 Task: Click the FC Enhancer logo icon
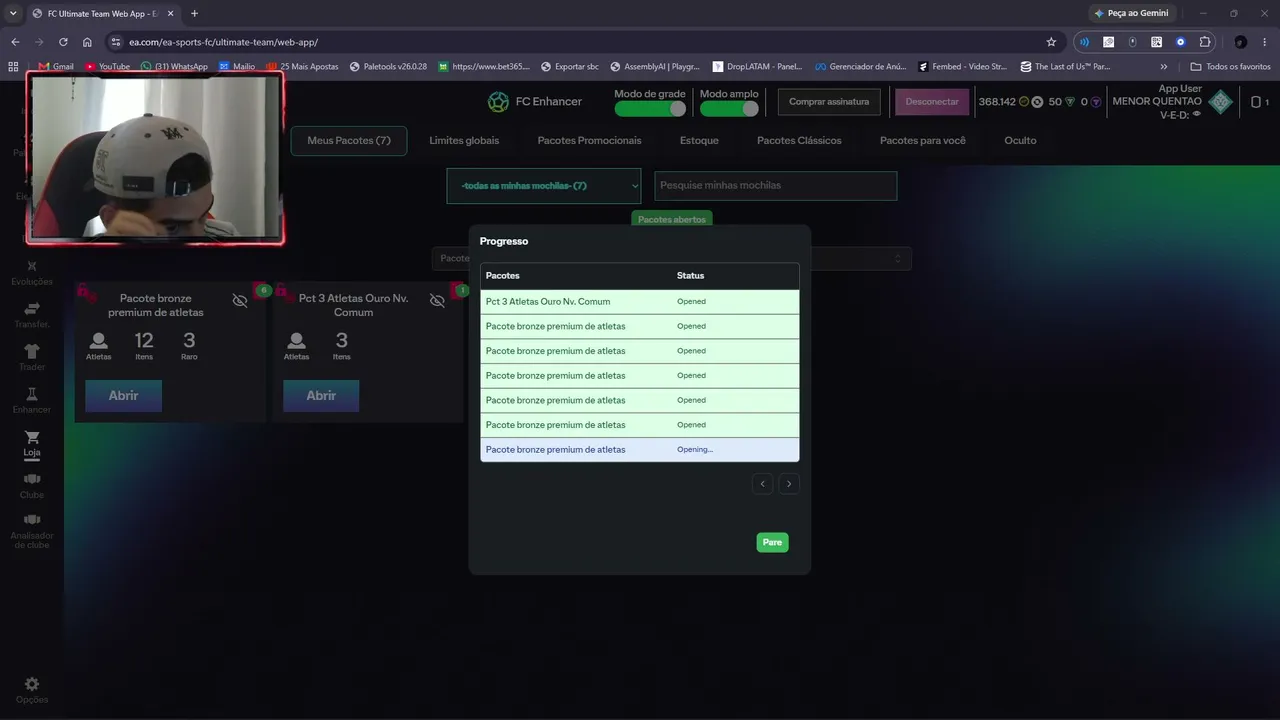[498, 102]
